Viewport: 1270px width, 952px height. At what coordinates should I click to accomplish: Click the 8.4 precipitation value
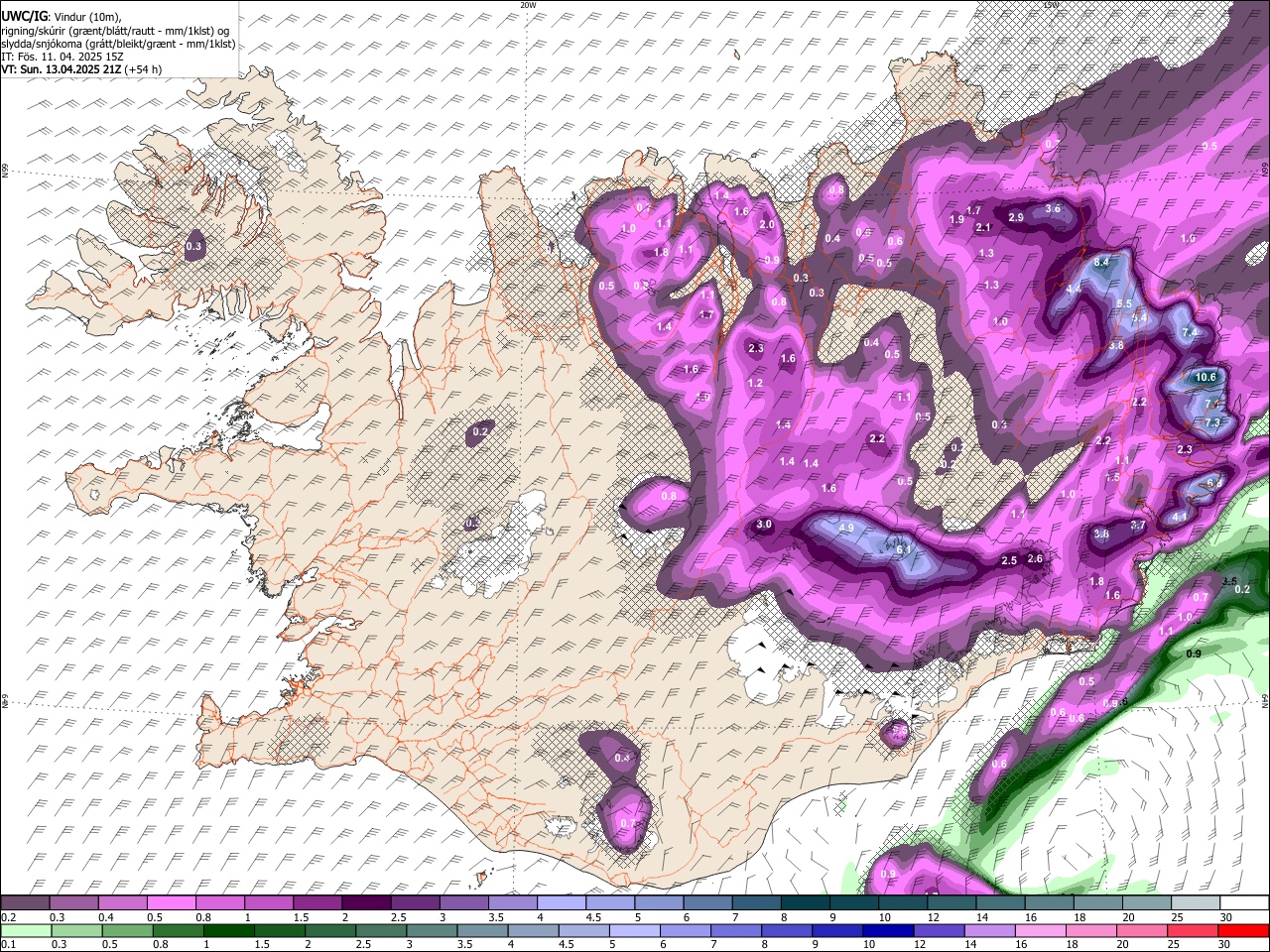tap(1101, 263)
